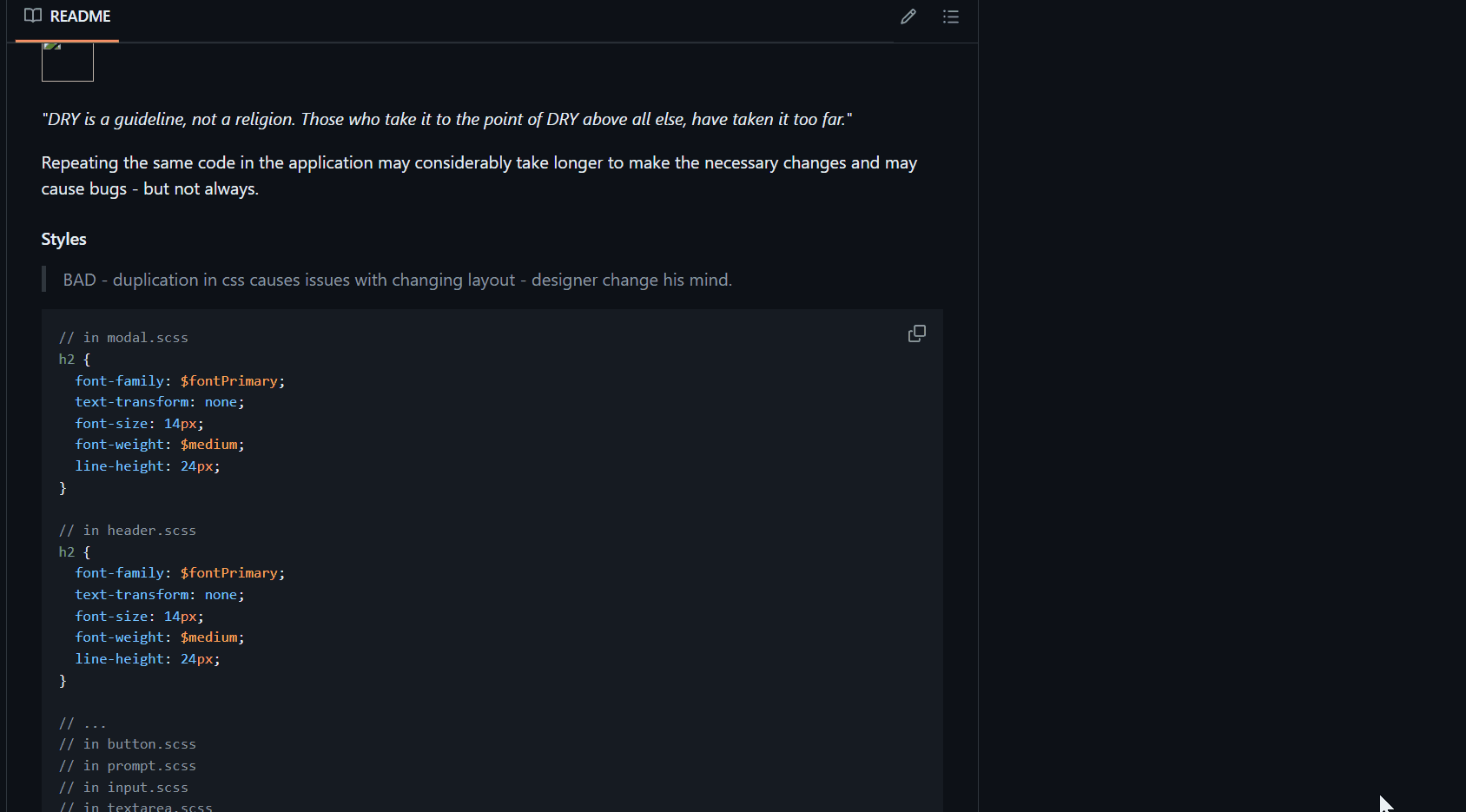This screenshot has height=812, width=1466.
Task: Click the second $fontPrimary variable in header block
Action: coord(229,573)
